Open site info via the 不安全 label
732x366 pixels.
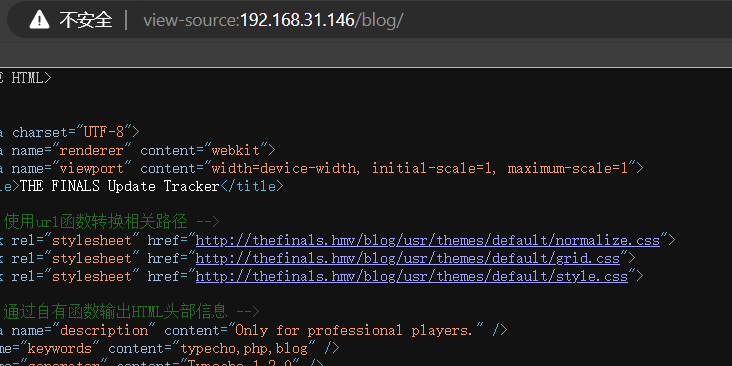[x=86, y=20]
